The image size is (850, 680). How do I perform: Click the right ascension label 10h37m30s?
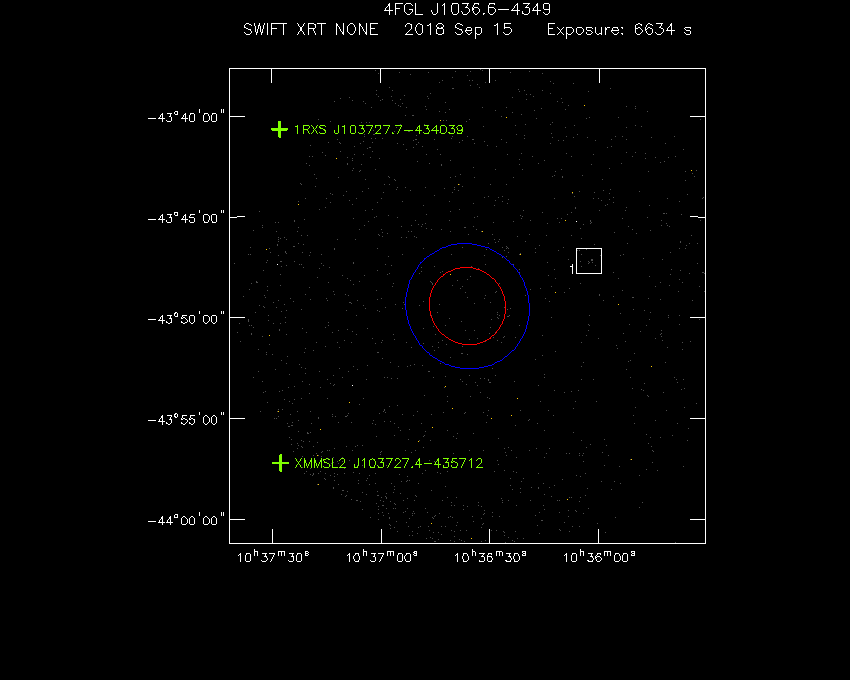(273, 557)
